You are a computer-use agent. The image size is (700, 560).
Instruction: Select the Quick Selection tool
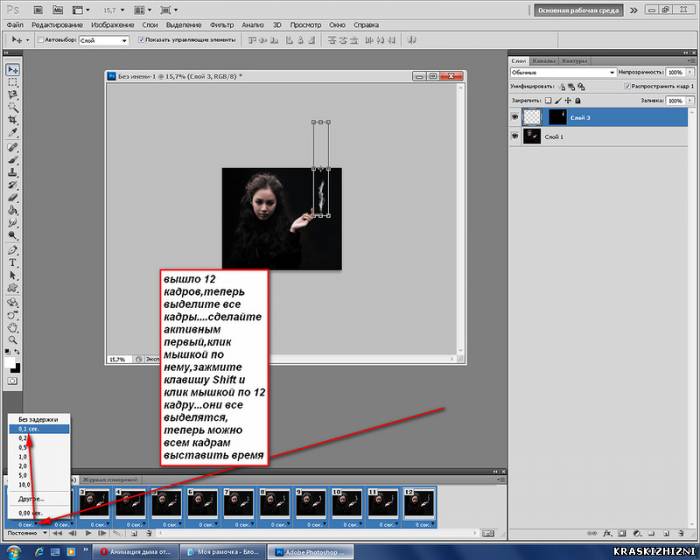click(12, 108)
